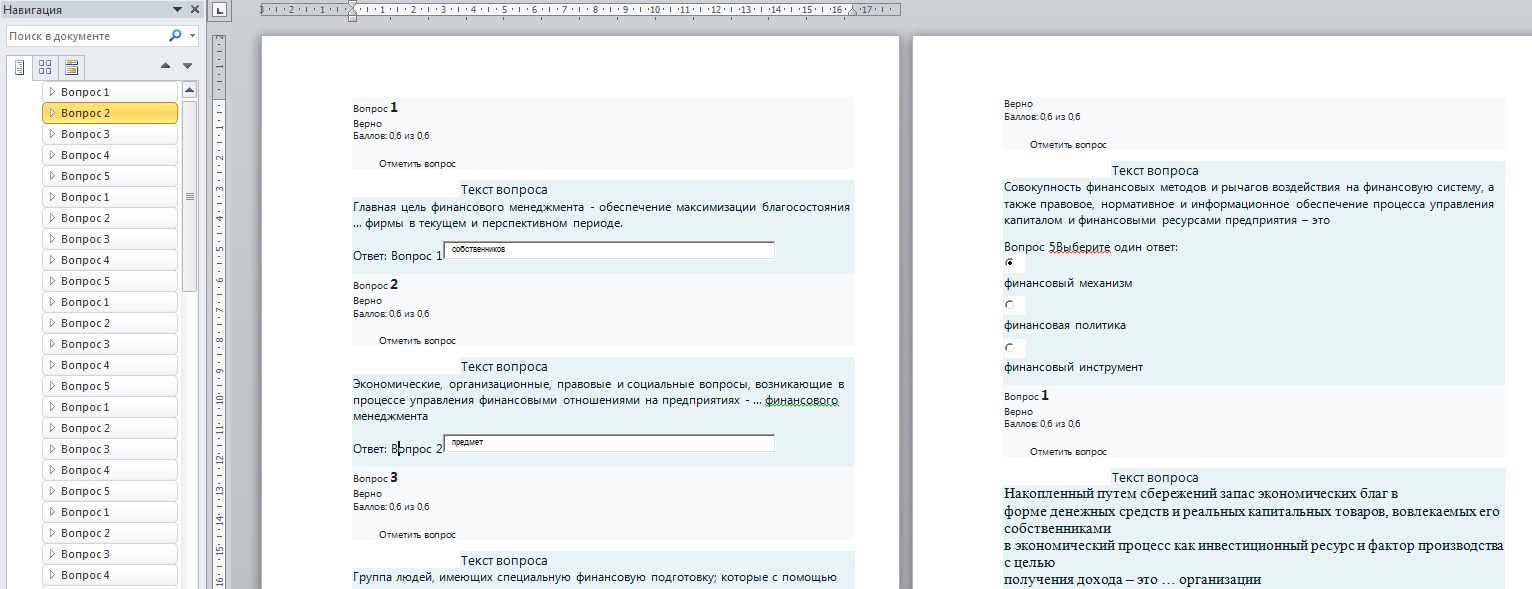Click the 'финансовая политика' answer label
Image resolution: width=1532 pixels, height=589 pixels.
coord(1065,325)
